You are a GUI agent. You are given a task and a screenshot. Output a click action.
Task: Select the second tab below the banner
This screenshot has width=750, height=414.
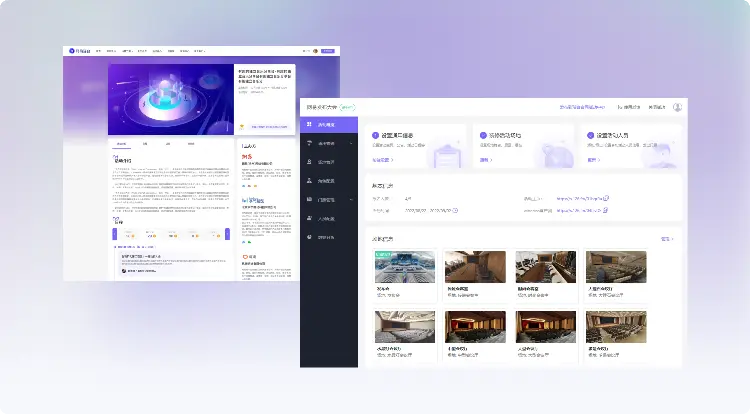[x=145, y=143]
